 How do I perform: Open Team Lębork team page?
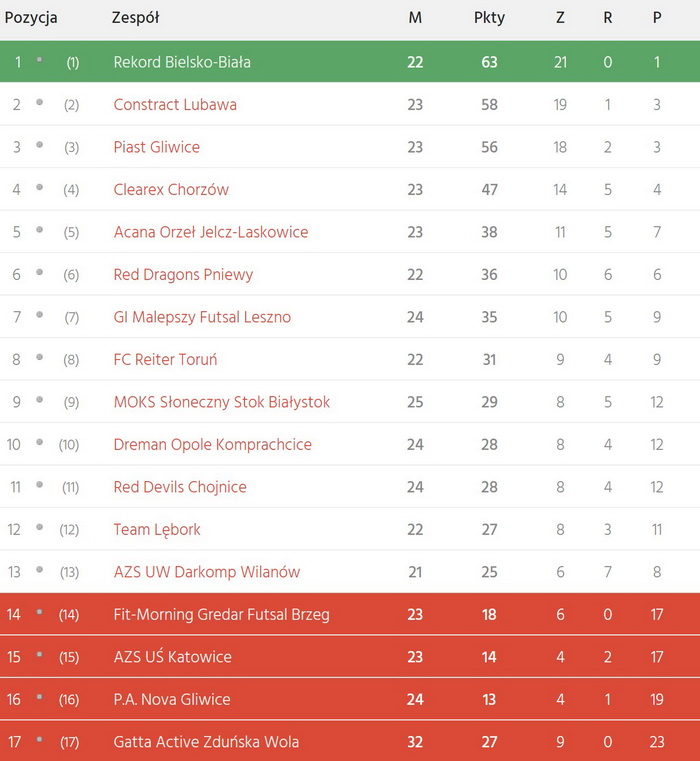pyautogui.click(x=157, y=530)
